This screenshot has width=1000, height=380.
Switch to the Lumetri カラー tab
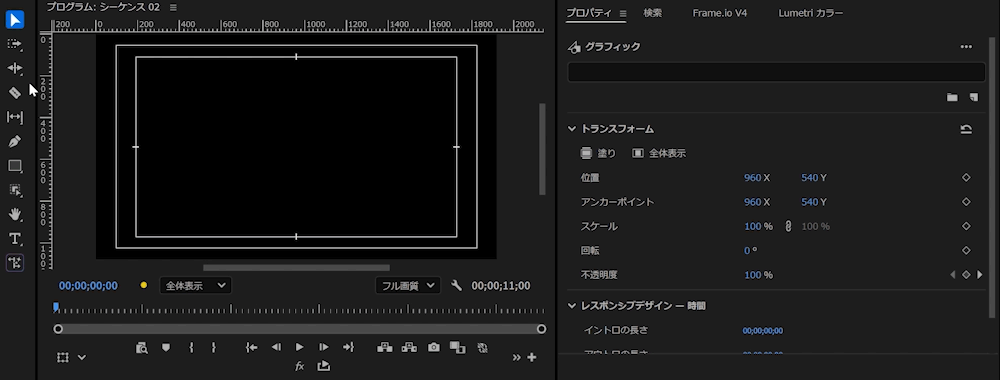(811, 13)
